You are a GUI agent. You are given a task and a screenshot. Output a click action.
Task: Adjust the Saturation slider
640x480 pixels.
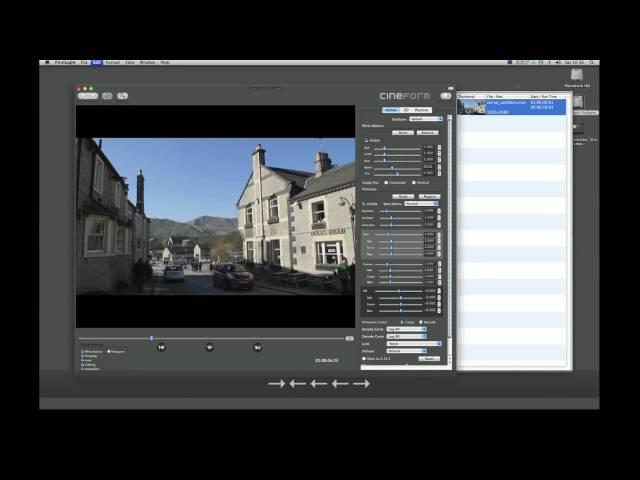pos(400,225)
